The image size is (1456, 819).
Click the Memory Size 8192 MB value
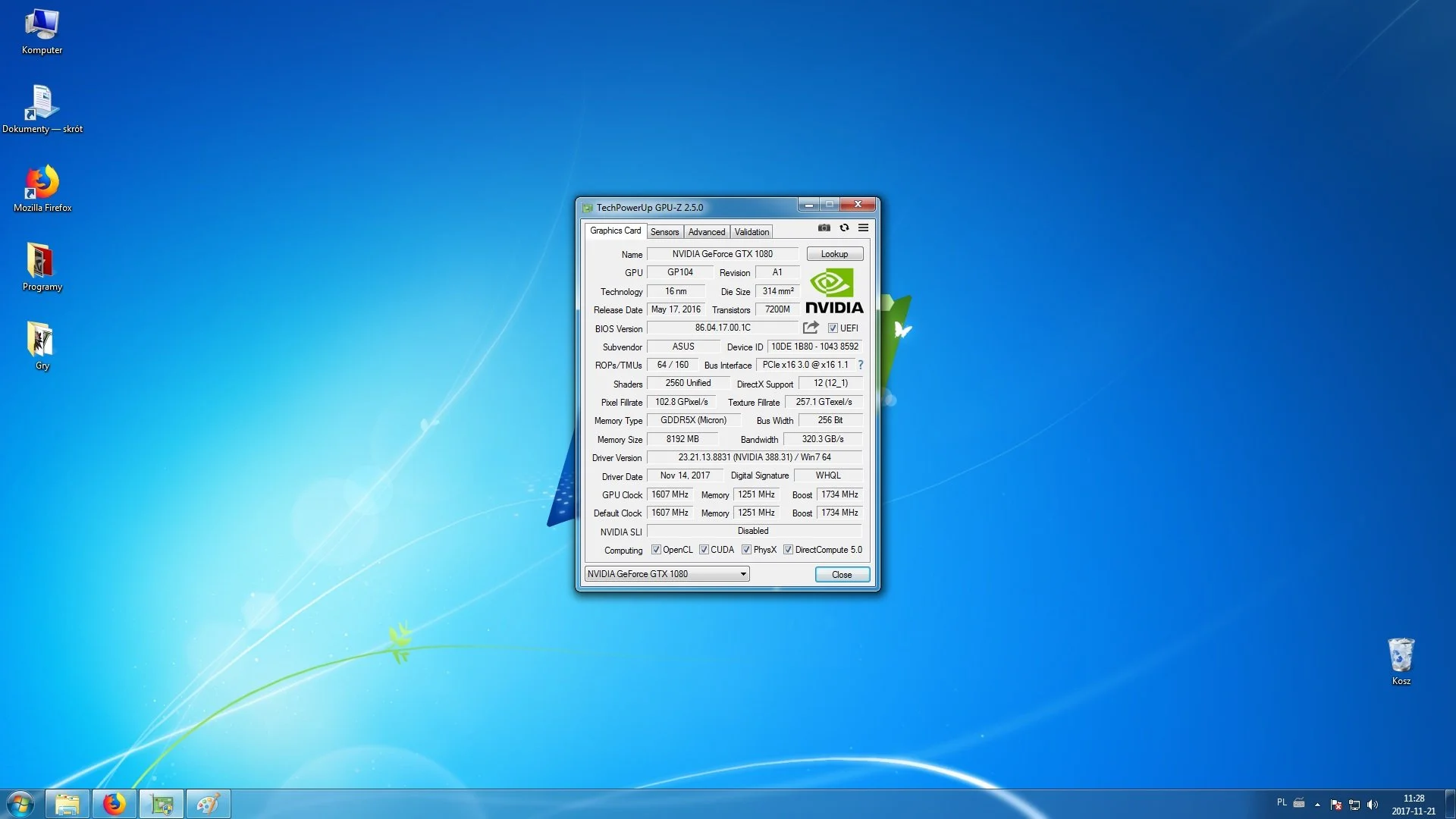coord(682,439)
